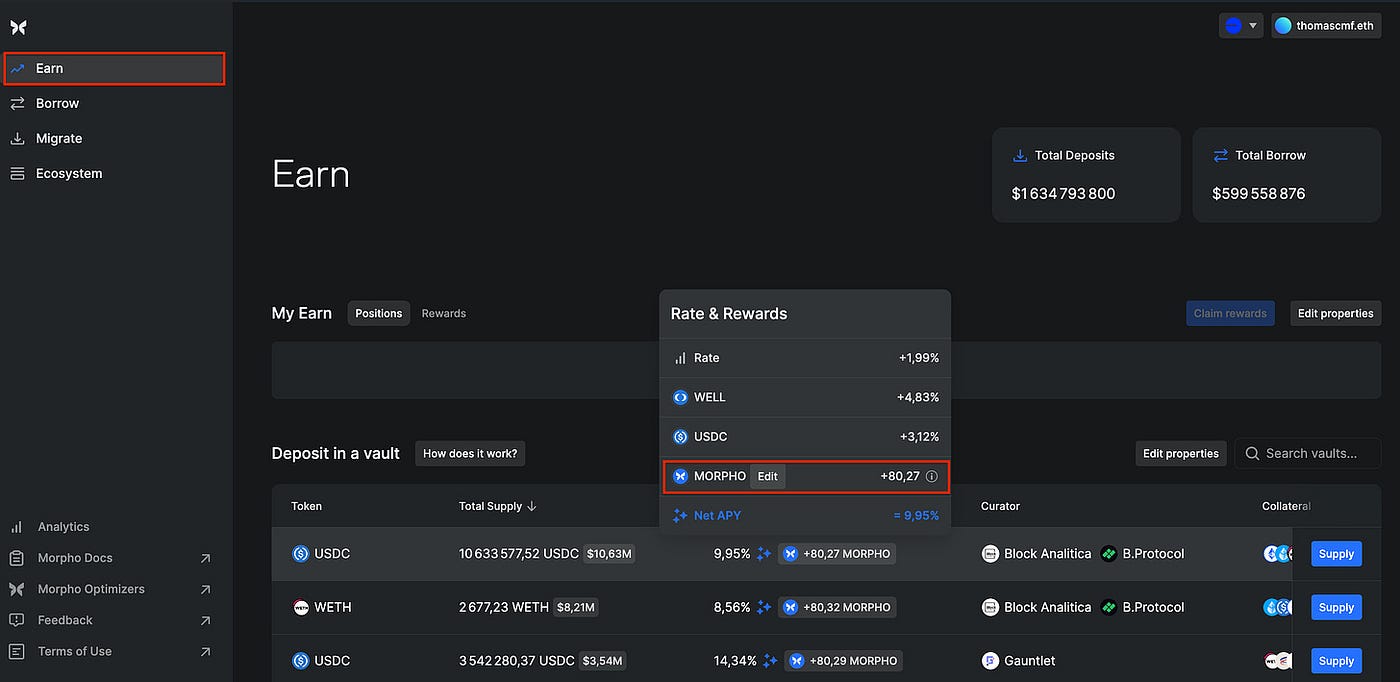Screen dimensions: 1400x682
Task: Click the How does it work? button
Action: [x=470, y=453]
